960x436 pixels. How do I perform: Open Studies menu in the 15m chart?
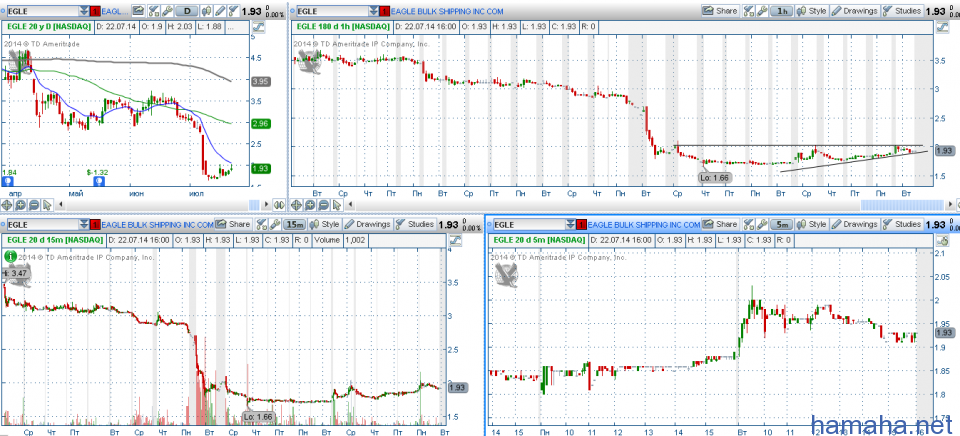coord(415,224)
